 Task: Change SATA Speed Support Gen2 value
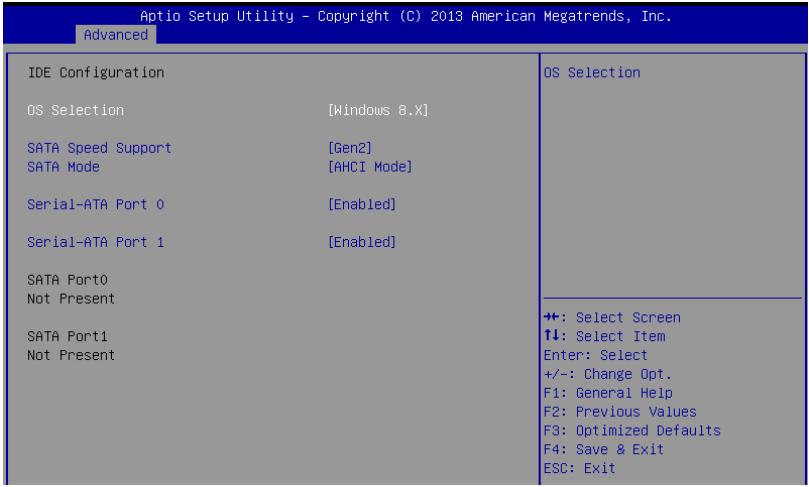pyautogui.click(x=350, y=148)
